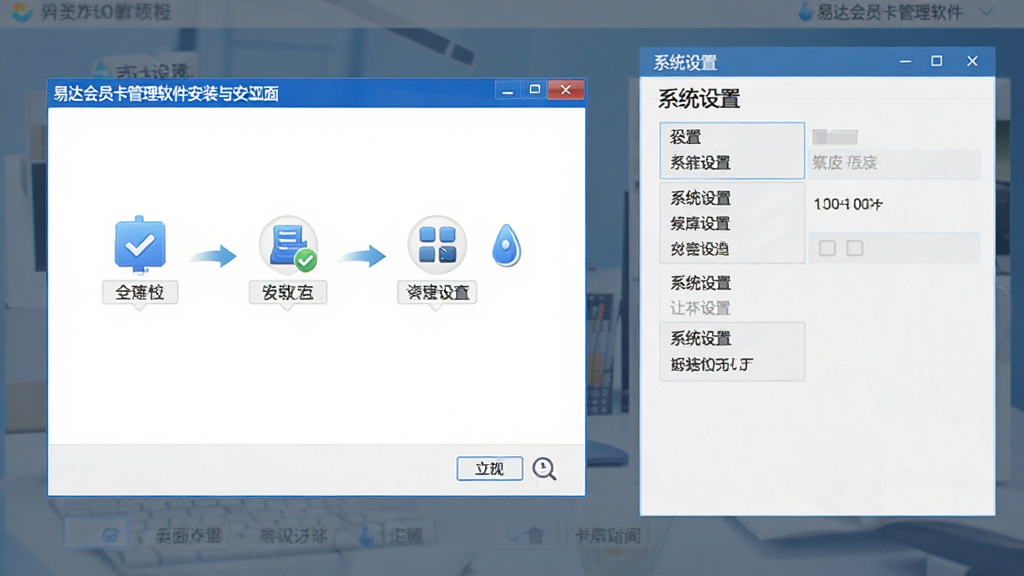Tick the right checkbox in the 系统设置 window

click(855, 248)
